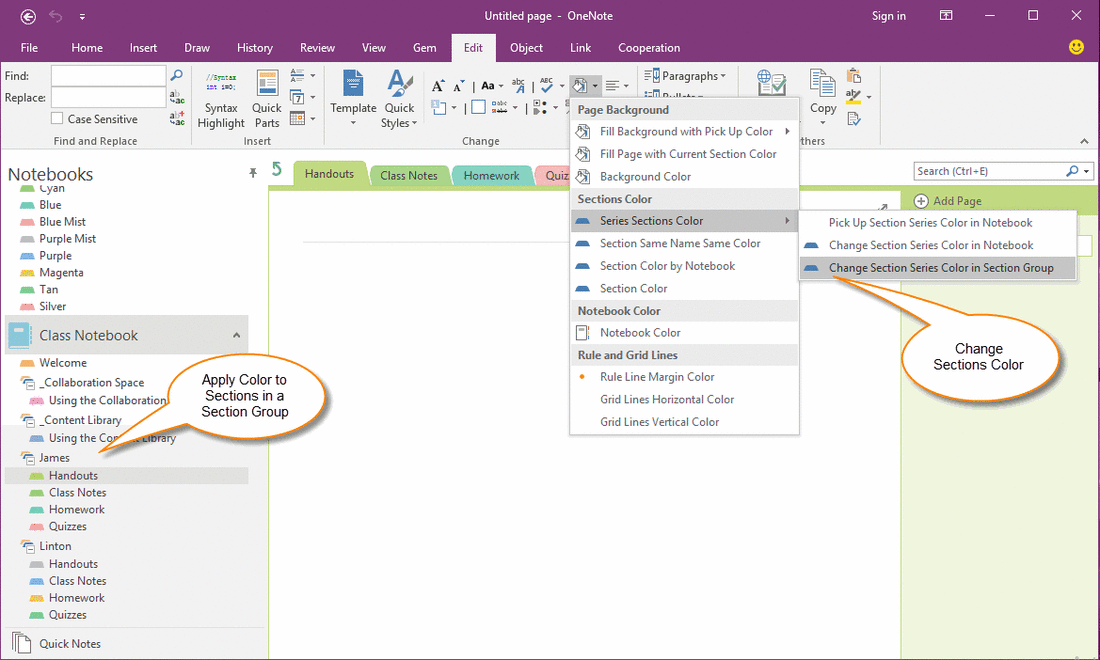
Task: Click the Shrink Font icon
Action: pyautogui.click(x=458, y=86)
